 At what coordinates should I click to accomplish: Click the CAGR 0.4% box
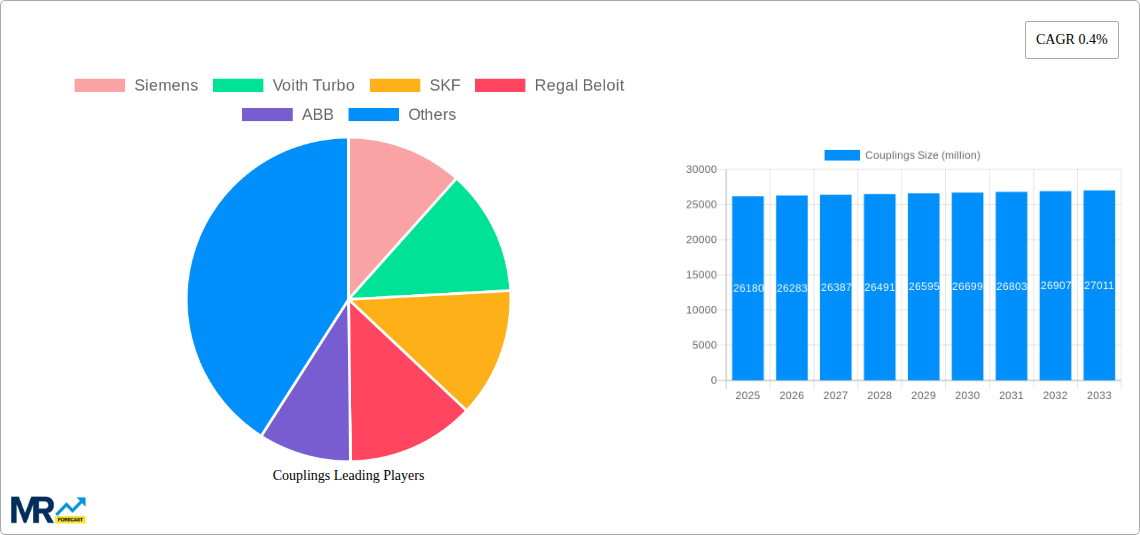[1072, 40]
